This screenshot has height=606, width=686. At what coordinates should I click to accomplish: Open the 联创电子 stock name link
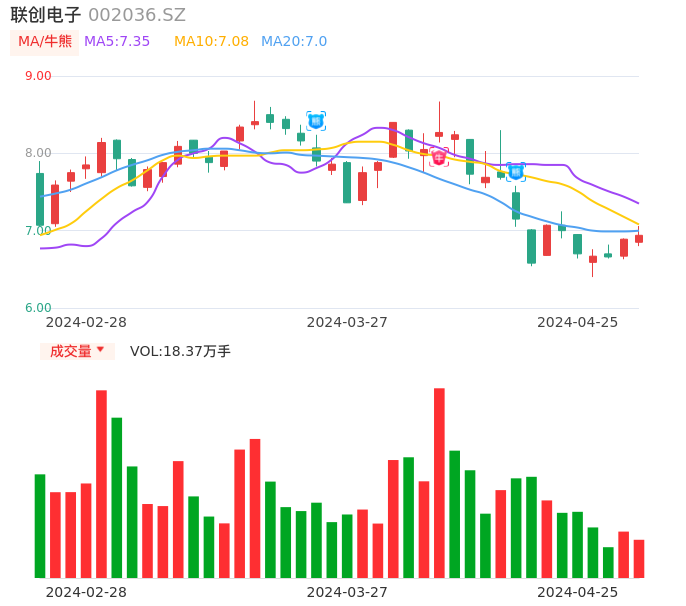(45, 15)
